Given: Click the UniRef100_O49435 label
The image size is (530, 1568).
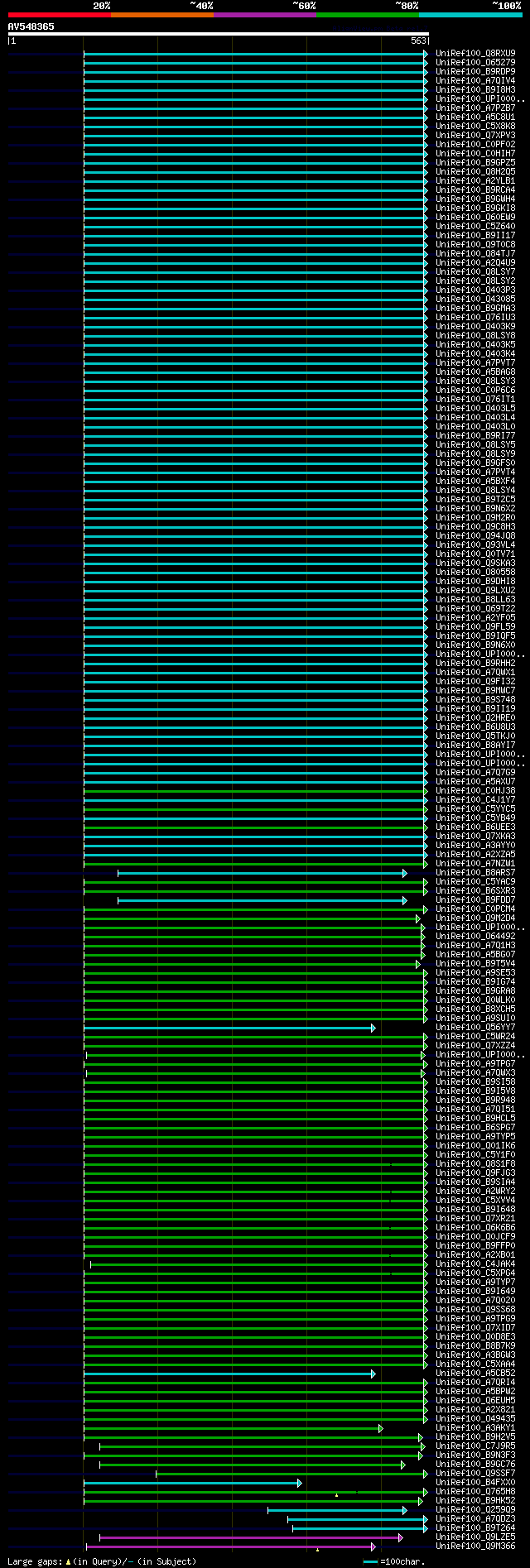Looking at the screenshot, I should pyautogui.click(x=475, y=1418).
